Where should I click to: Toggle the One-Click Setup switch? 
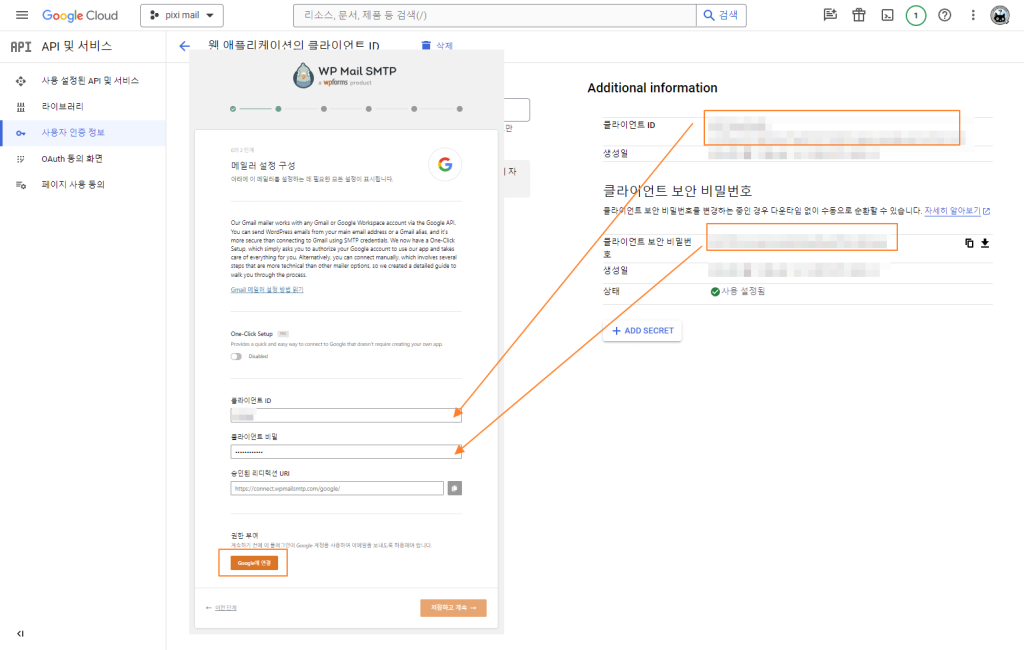tap(237, 356)
